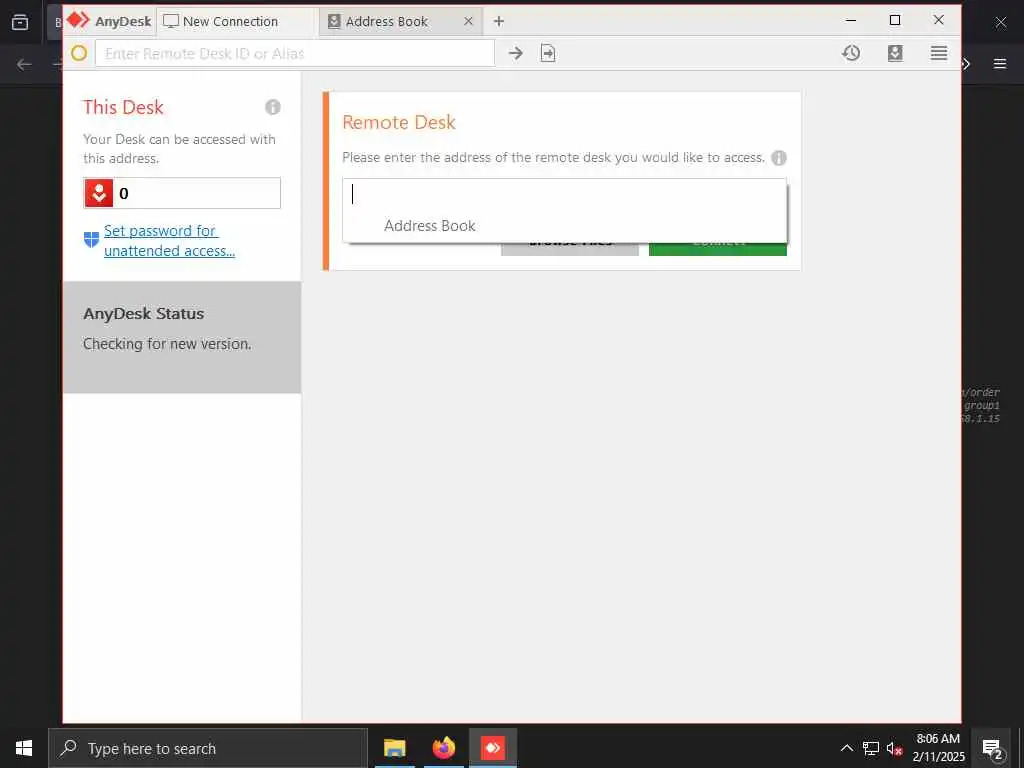Minimize the AnyDesk window
Screen dimensions: 1024x768
(x=851, y=20)
